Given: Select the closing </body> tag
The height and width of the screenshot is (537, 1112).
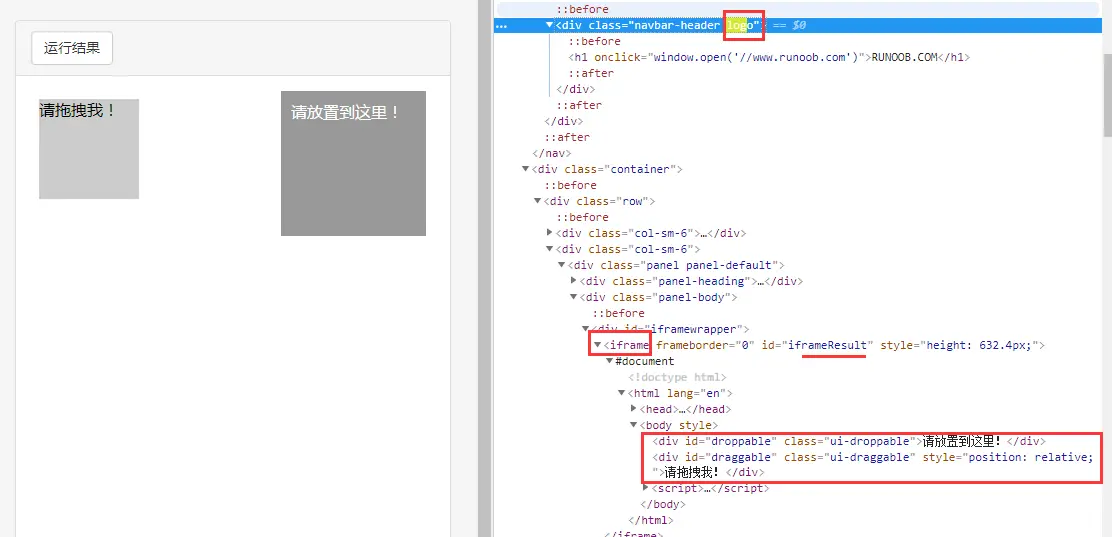Looking at the screenshot, I should tap(663, 504).
